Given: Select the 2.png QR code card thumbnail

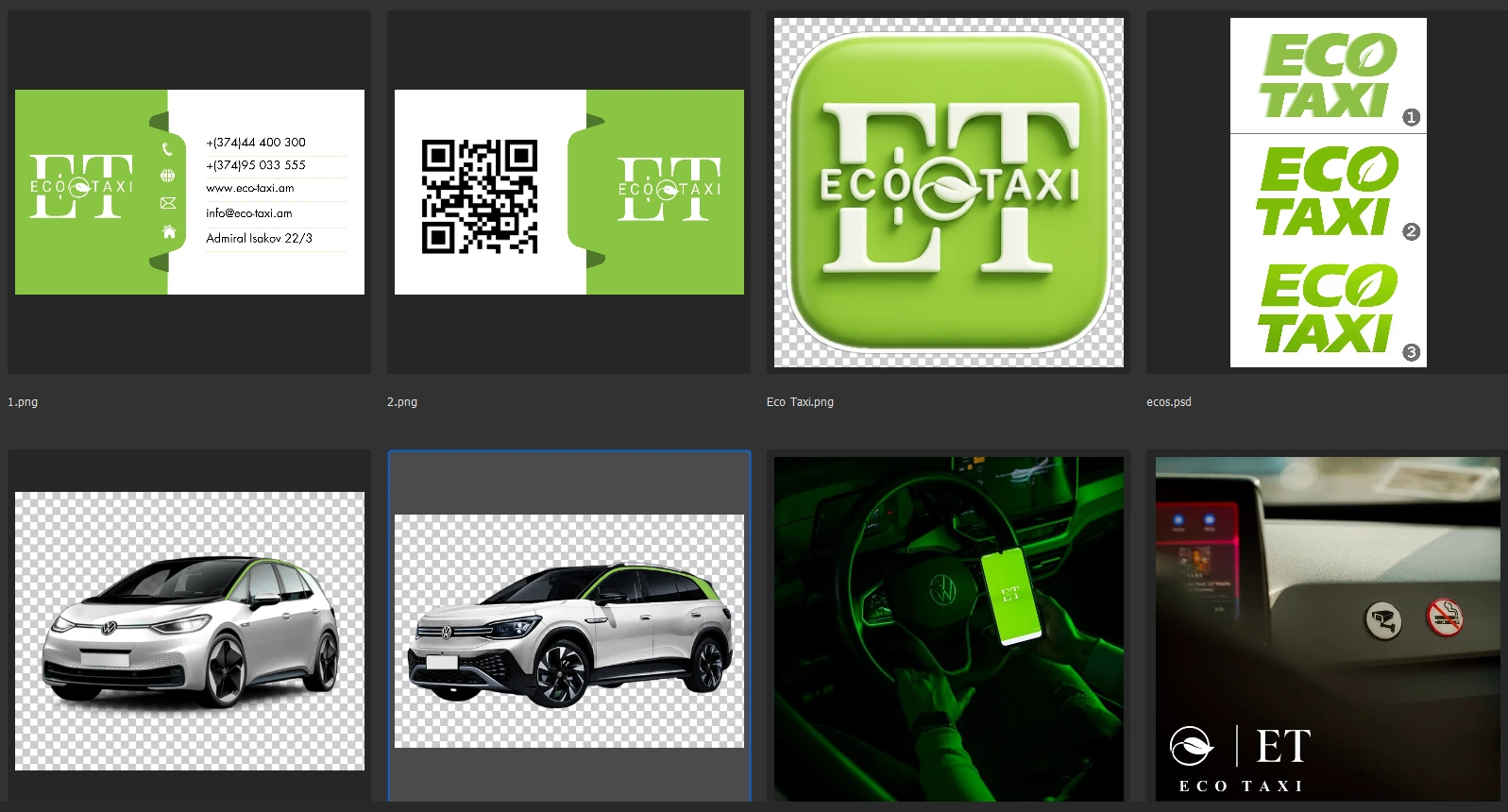Looking at the screenshot, I should pos(568,192).
